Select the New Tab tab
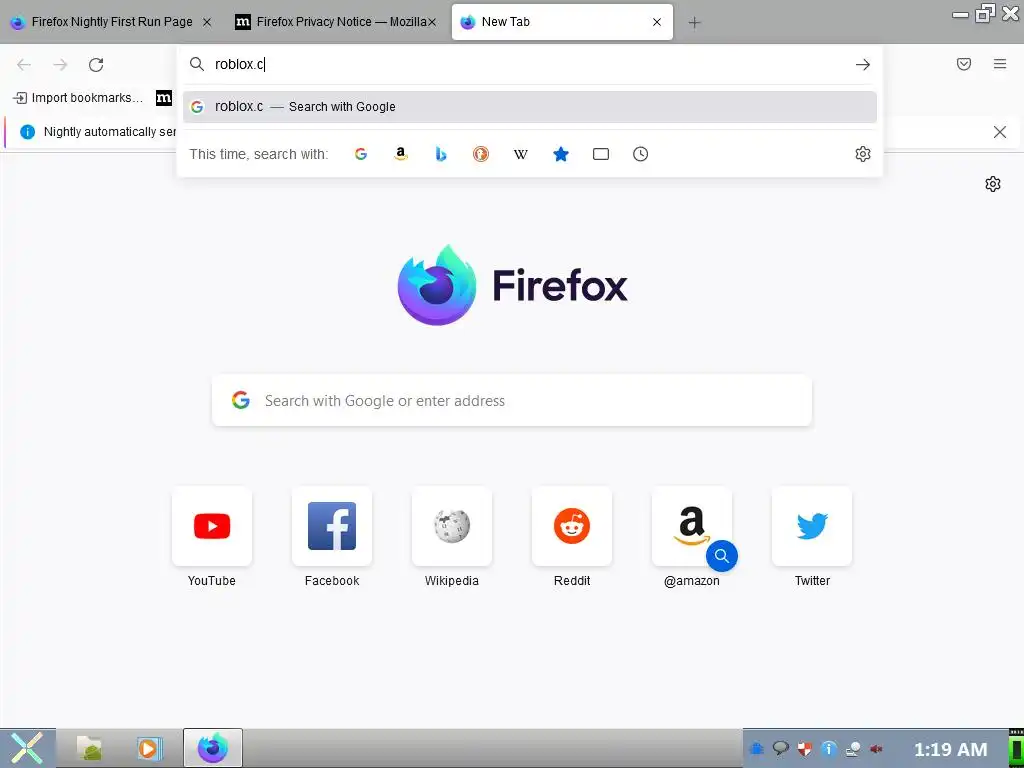 [x=562, y=22]
